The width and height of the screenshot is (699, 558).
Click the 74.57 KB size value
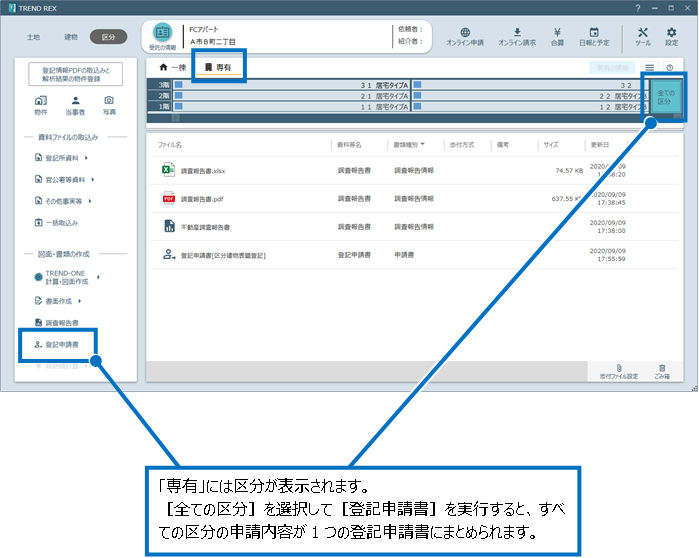pyautogui.click(x=569, y=170)
